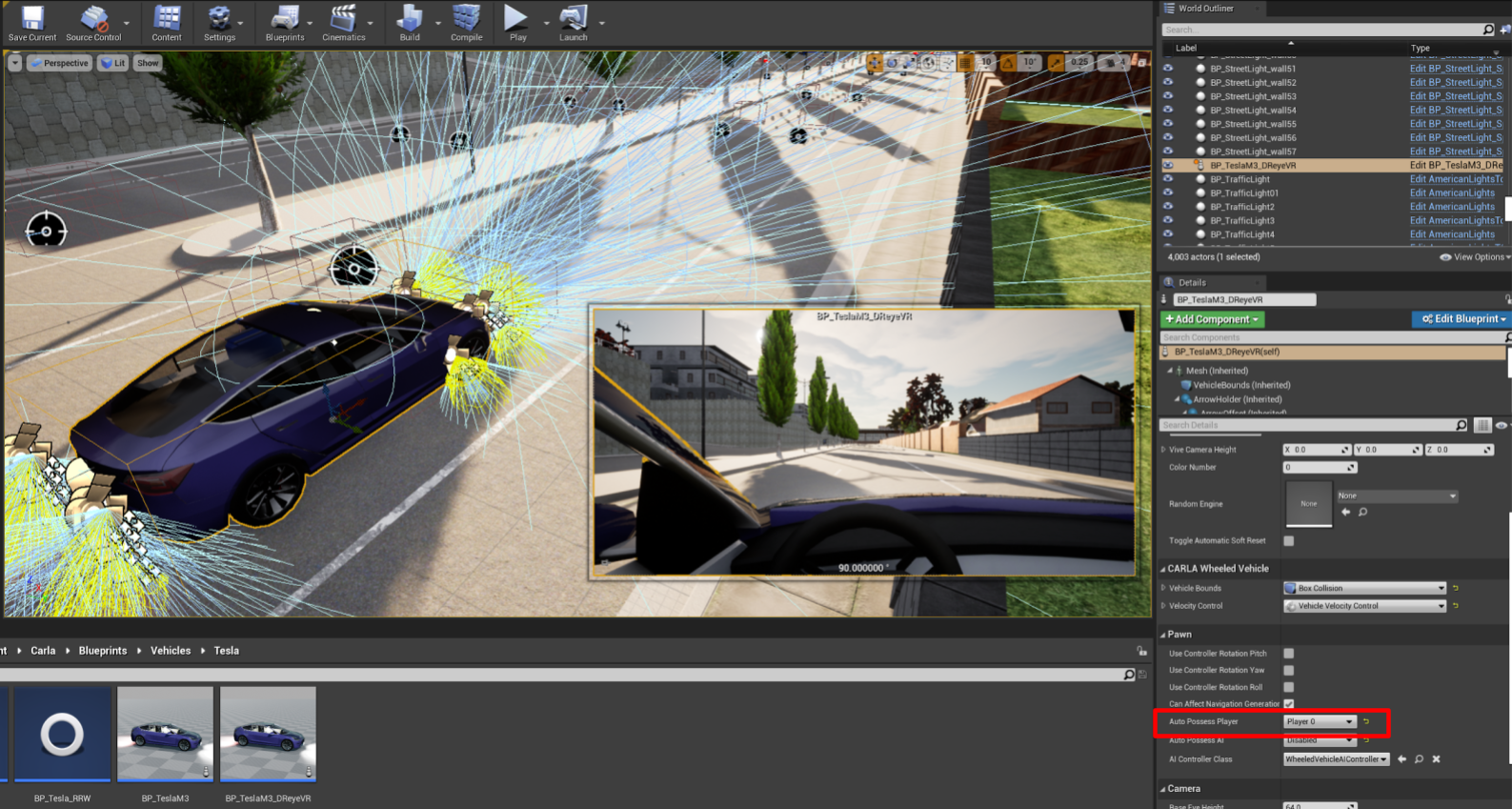
Task: Click the Compile toolbar icon
Action: 466,23
